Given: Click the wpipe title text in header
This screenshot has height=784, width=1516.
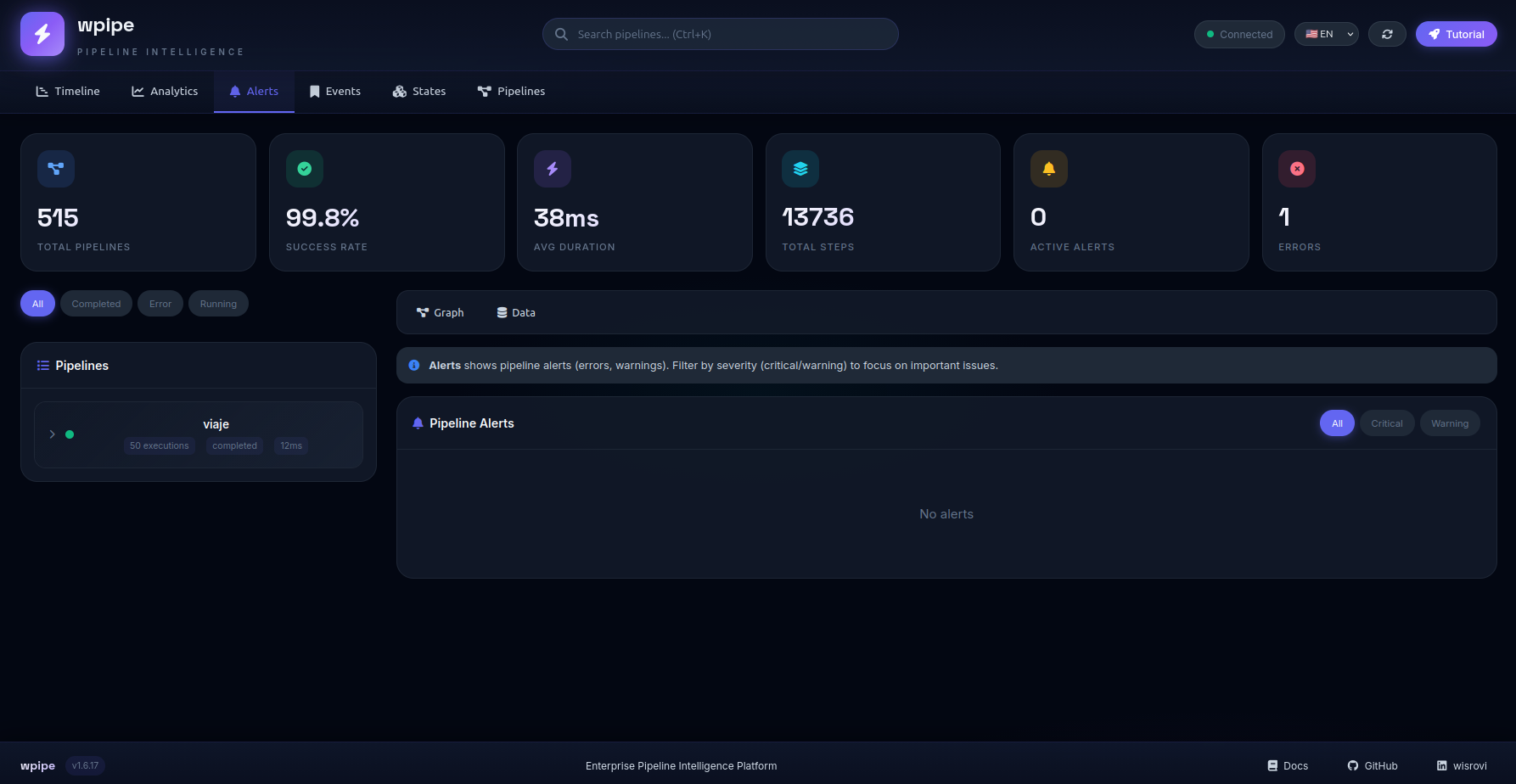Looking at the screenshot, I should pos(106,25).
